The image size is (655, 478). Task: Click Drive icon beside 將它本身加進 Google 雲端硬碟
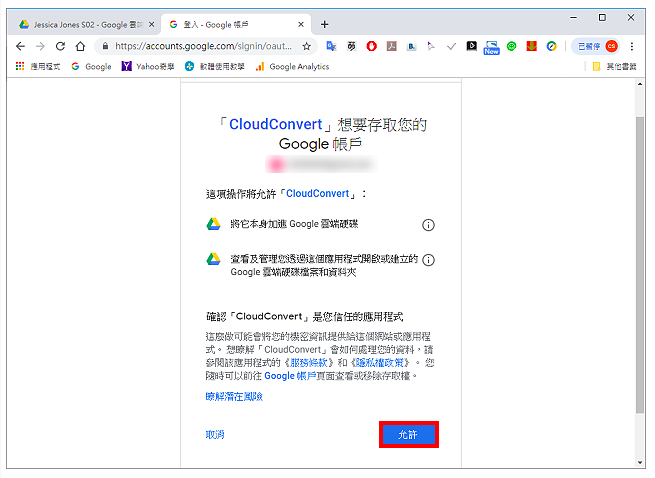point(213,224)
